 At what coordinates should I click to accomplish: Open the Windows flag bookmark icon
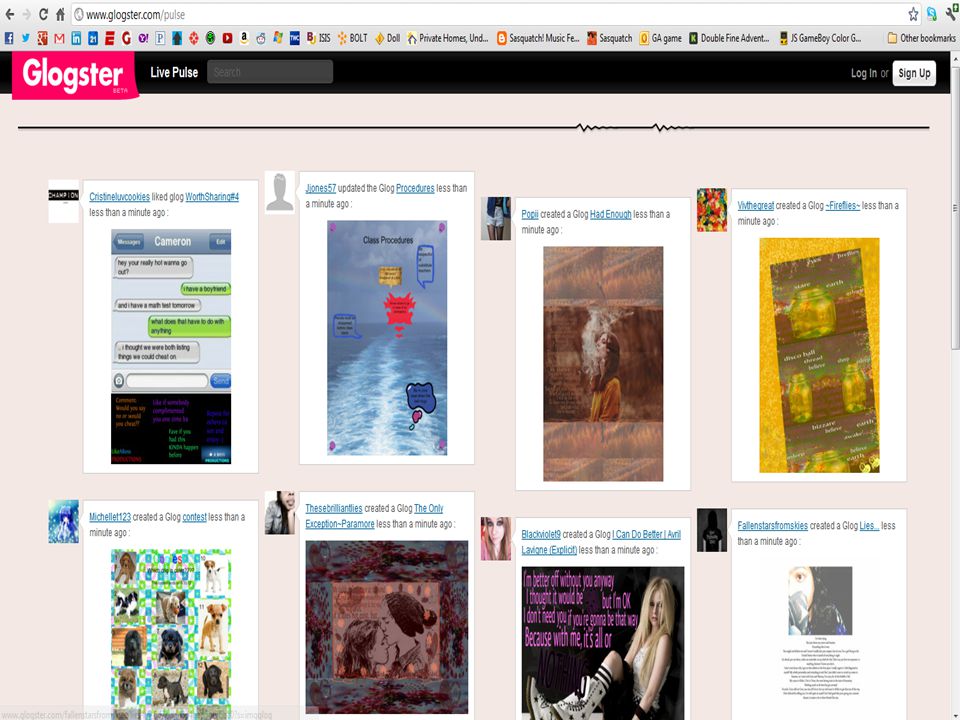coord(278,38)
